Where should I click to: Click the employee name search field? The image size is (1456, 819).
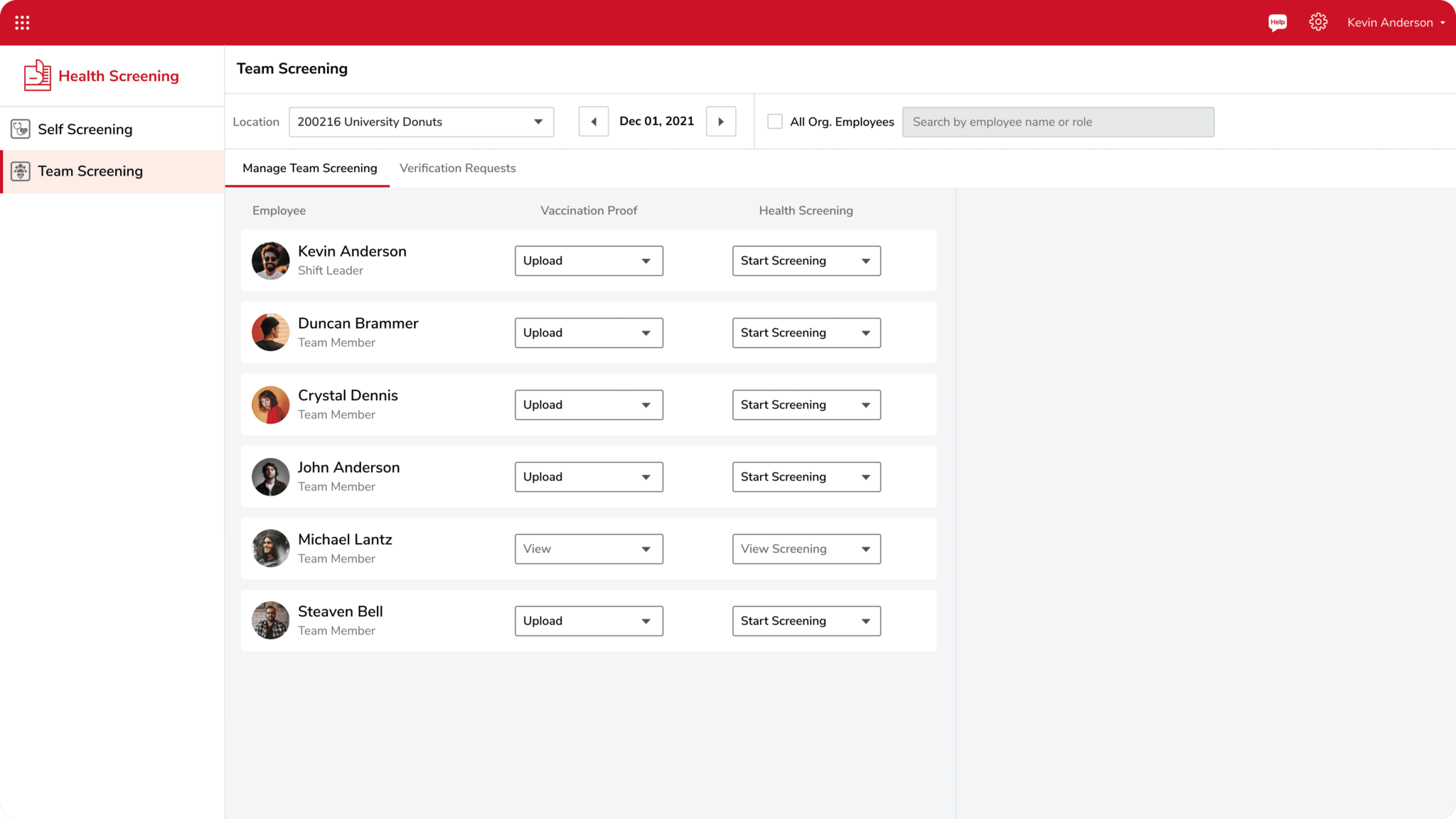tap(1057, 122)
